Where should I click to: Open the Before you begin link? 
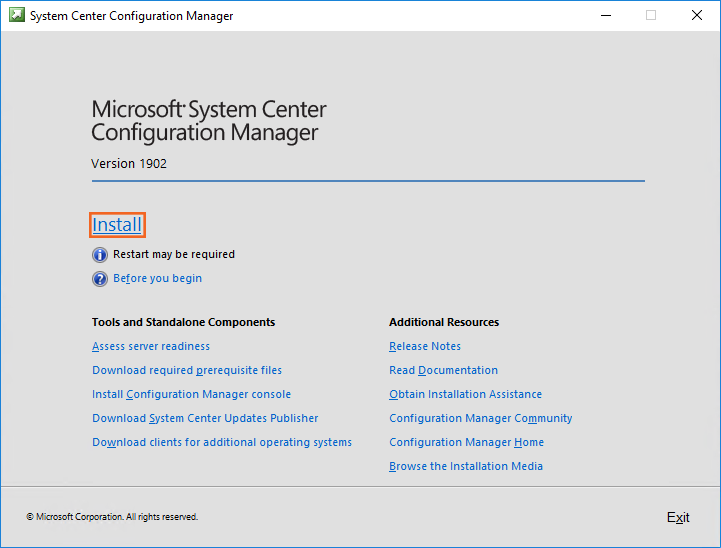157,279
